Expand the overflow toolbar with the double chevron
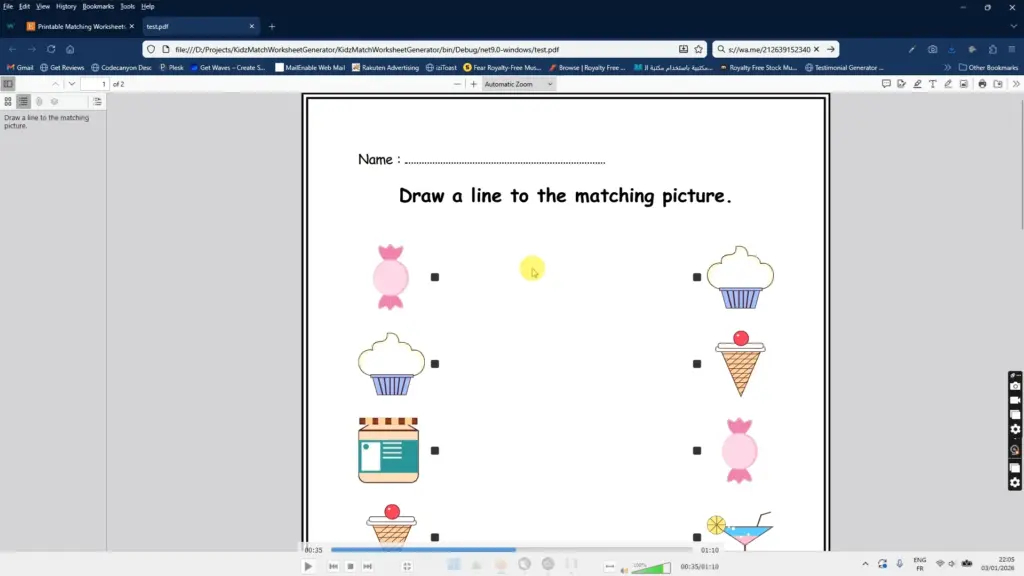This screenshot has height=576, width=1024. click(1014, 84)
